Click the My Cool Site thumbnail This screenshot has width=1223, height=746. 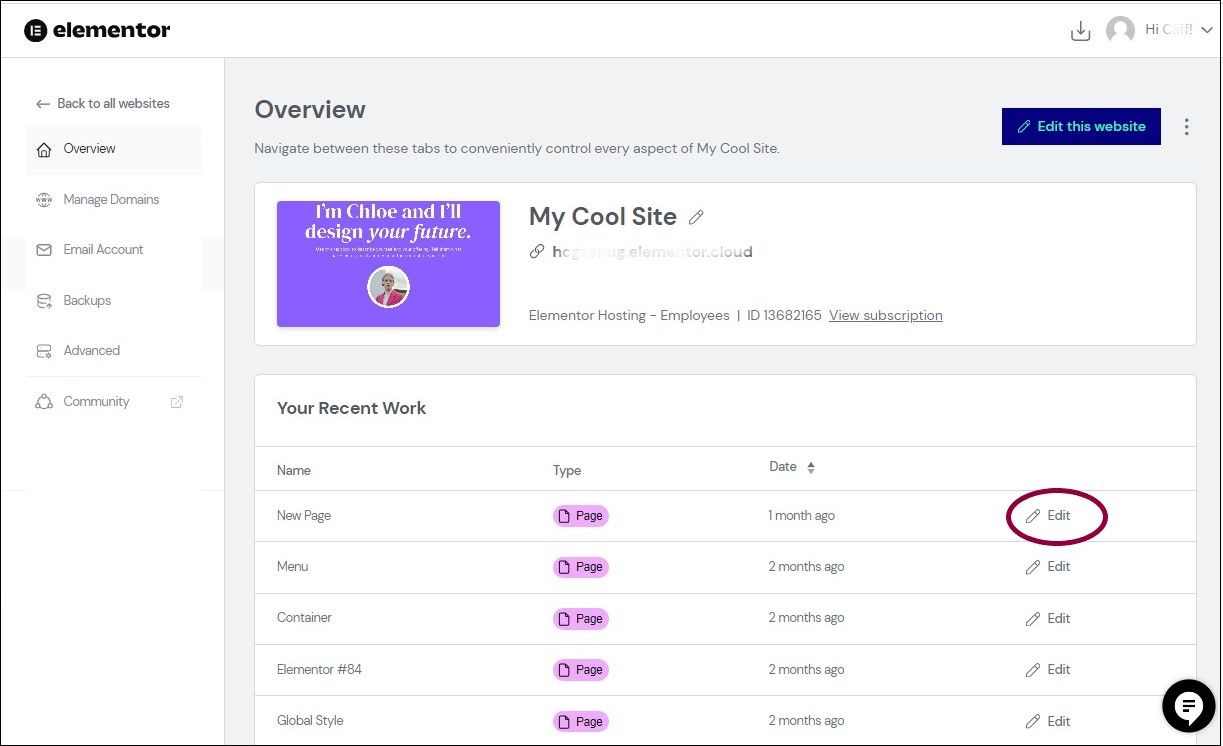pyautogui.click(x=388, y=264)
